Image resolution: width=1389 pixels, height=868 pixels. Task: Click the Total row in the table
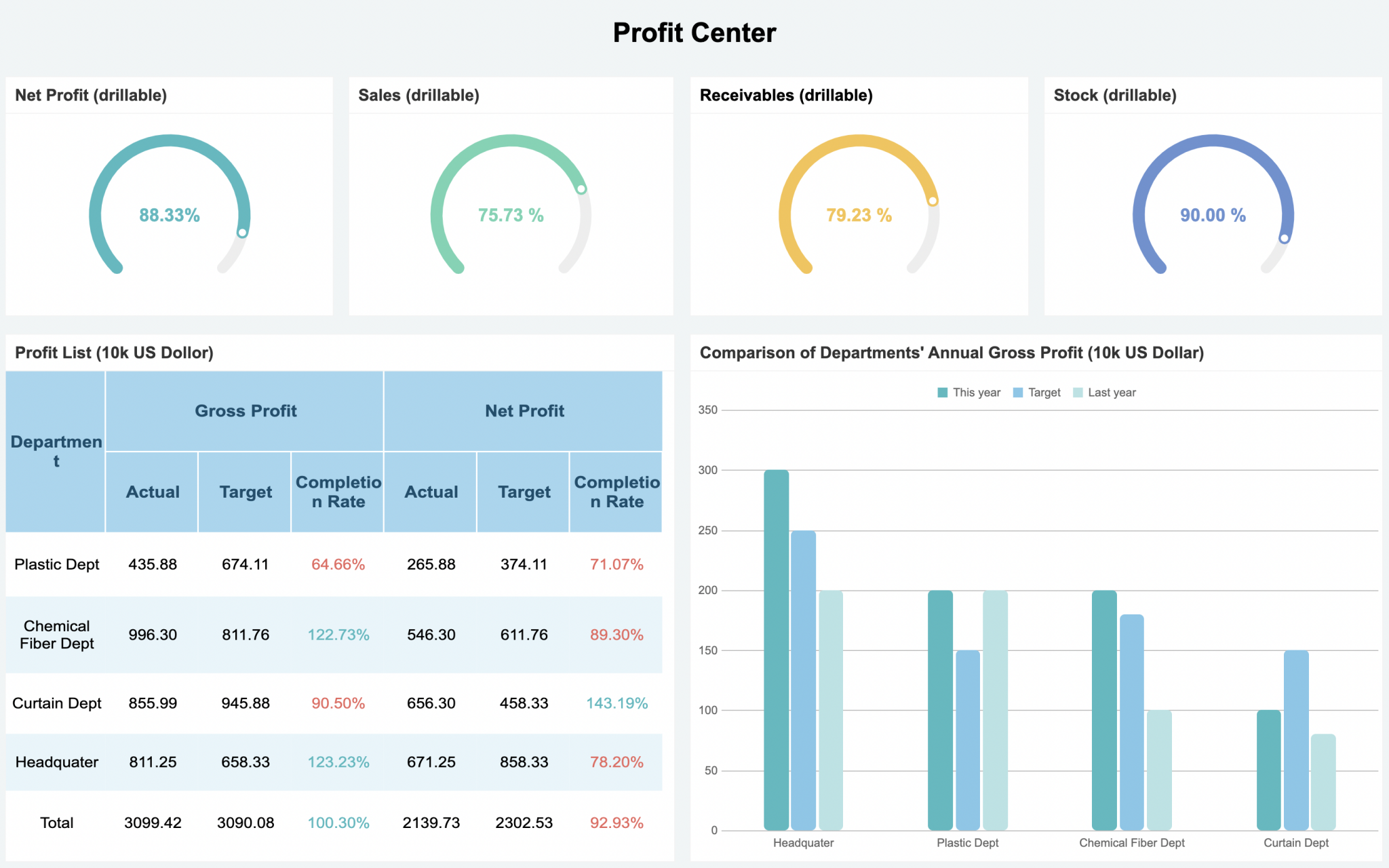pyautogui.click(x=57, y=823)
